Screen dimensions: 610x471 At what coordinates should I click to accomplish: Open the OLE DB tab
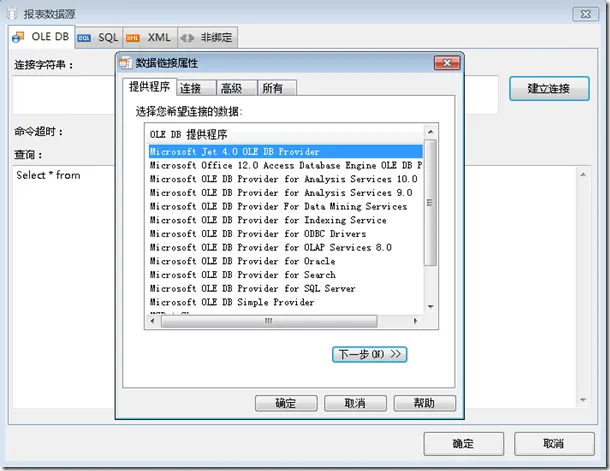point(41,37)
